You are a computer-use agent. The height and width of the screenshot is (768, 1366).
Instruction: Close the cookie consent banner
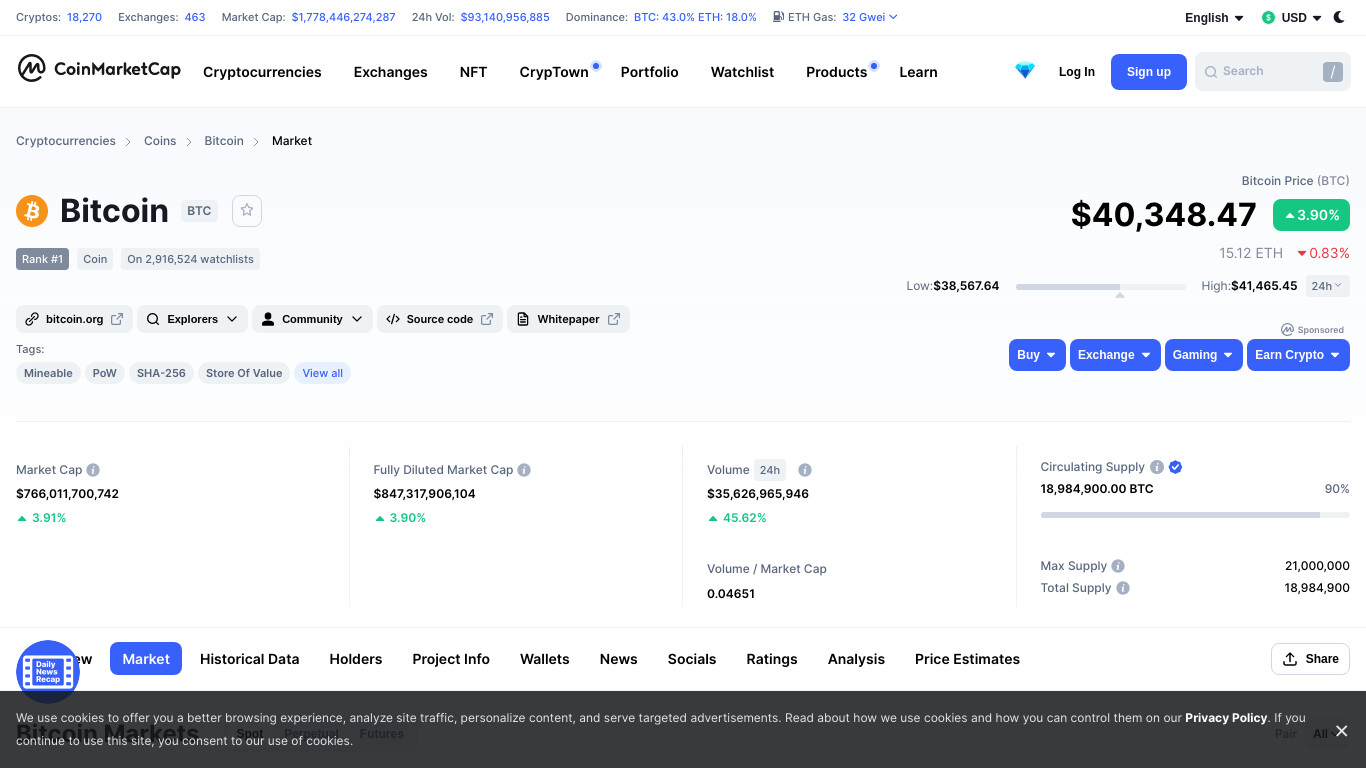1342,731
